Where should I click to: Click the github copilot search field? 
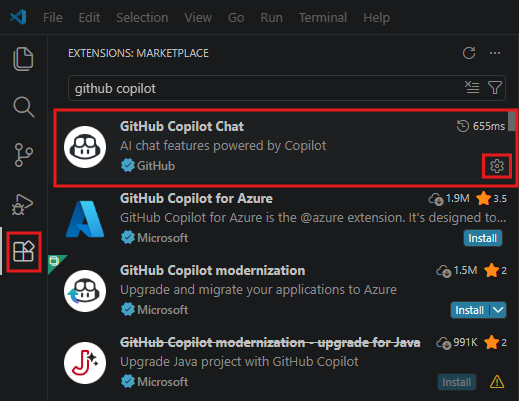pos(267,88)
